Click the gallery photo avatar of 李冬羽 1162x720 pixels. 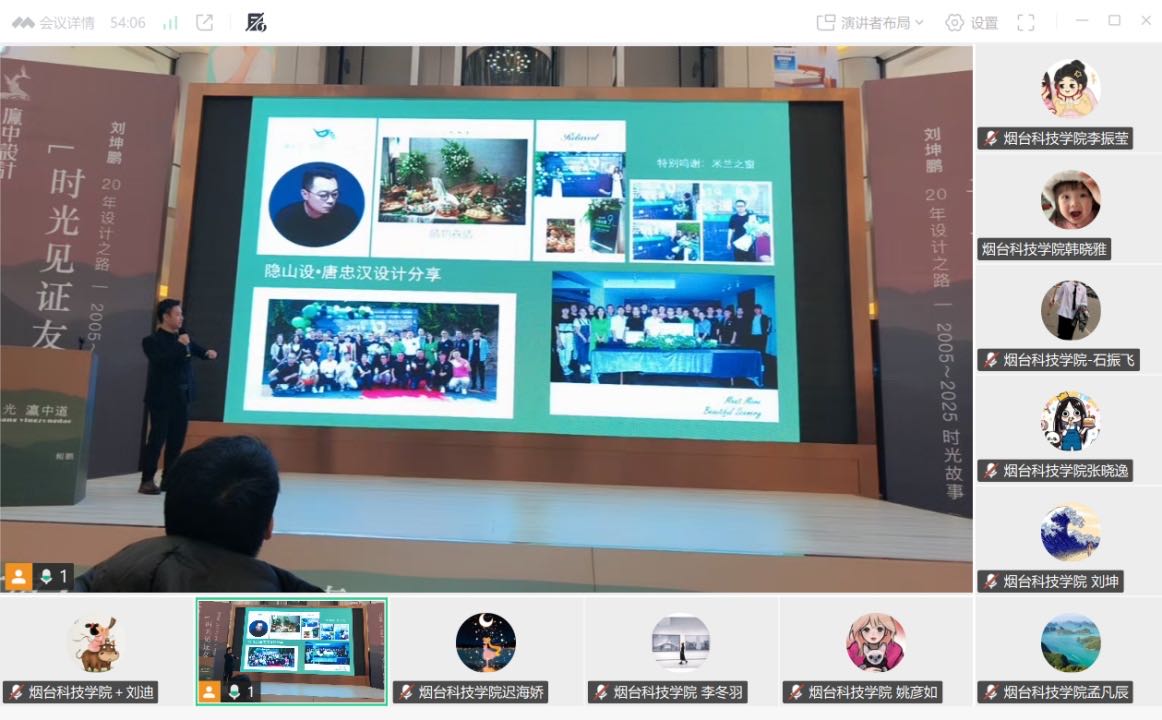tap(680, 643)
